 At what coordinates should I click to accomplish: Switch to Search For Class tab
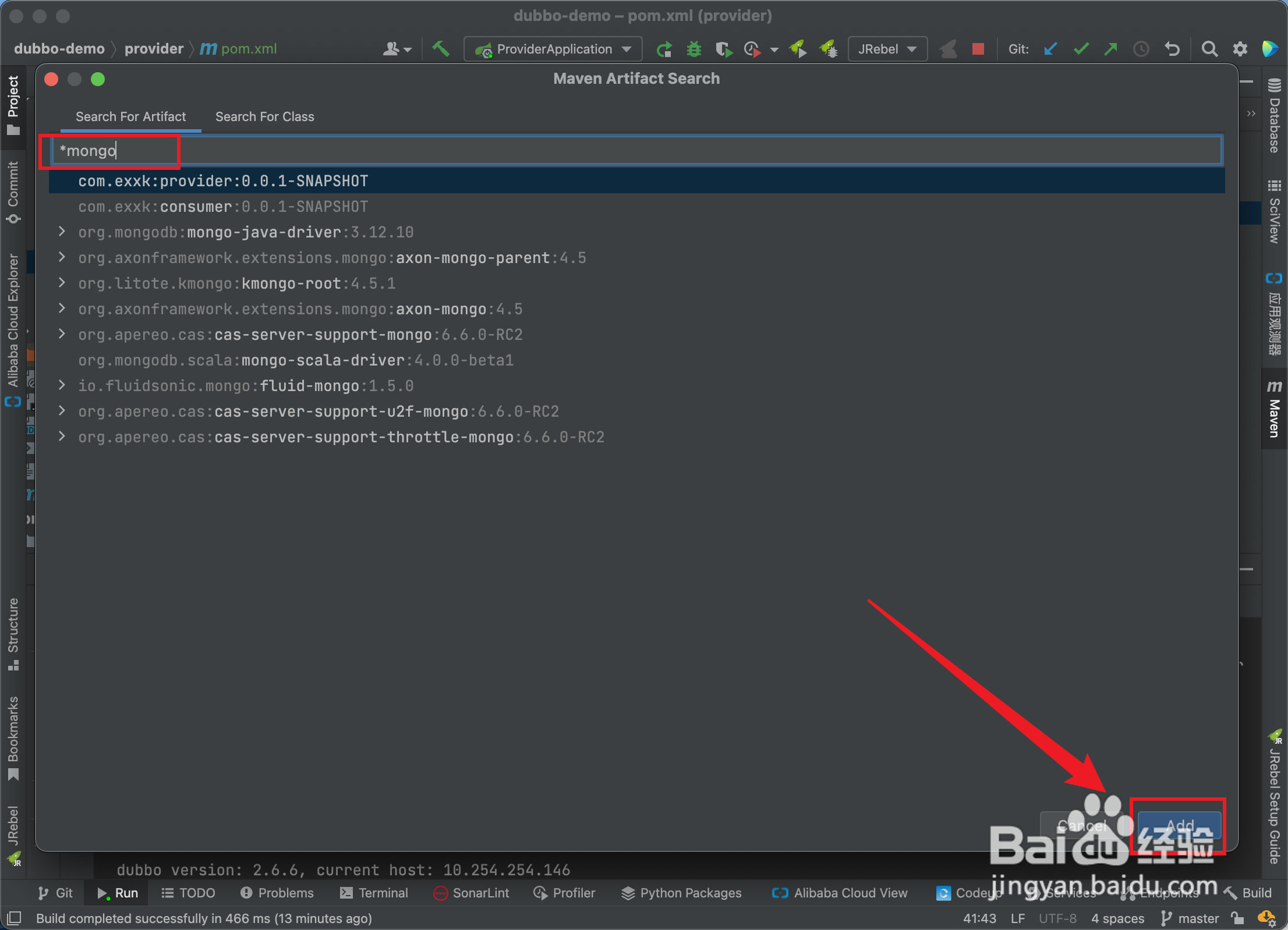tap(264, 116)
